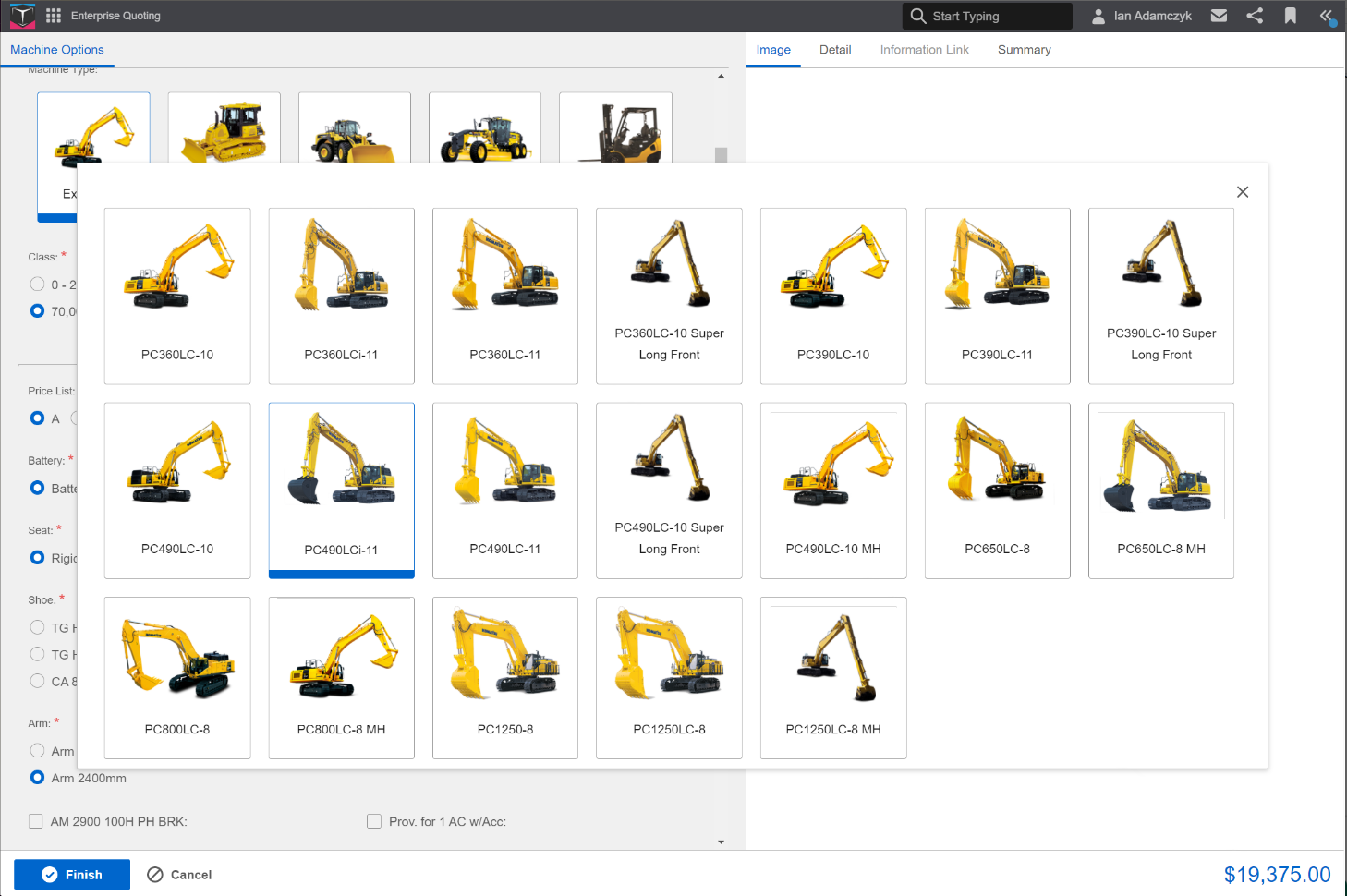Select the PC360LCi-11 model card

point(341,296)
